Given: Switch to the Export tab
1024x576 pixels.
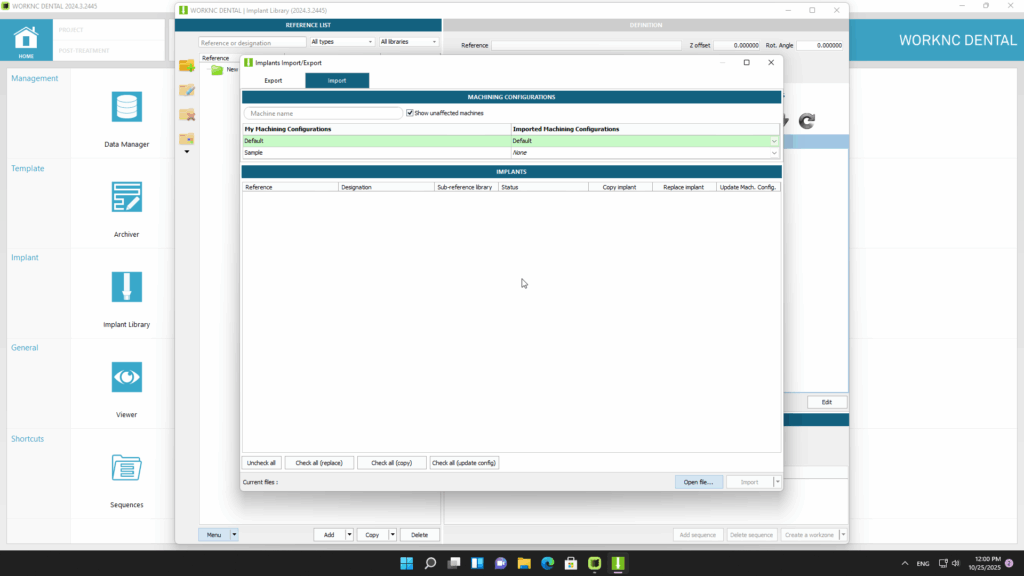Looking at the screenshot, I should click(x=273, y=80).
